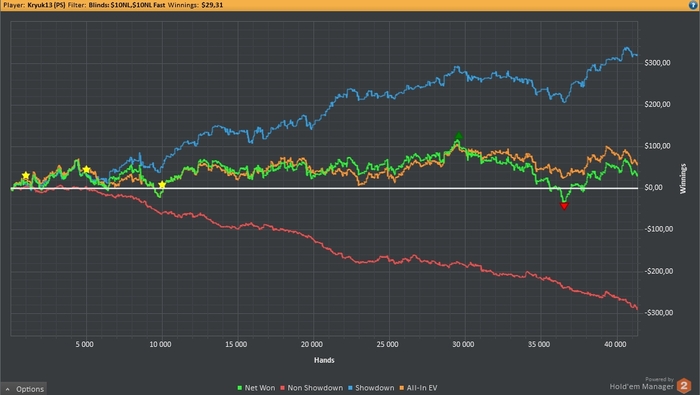Open the Options panel
700x395 pixels.
pos(24,389)
